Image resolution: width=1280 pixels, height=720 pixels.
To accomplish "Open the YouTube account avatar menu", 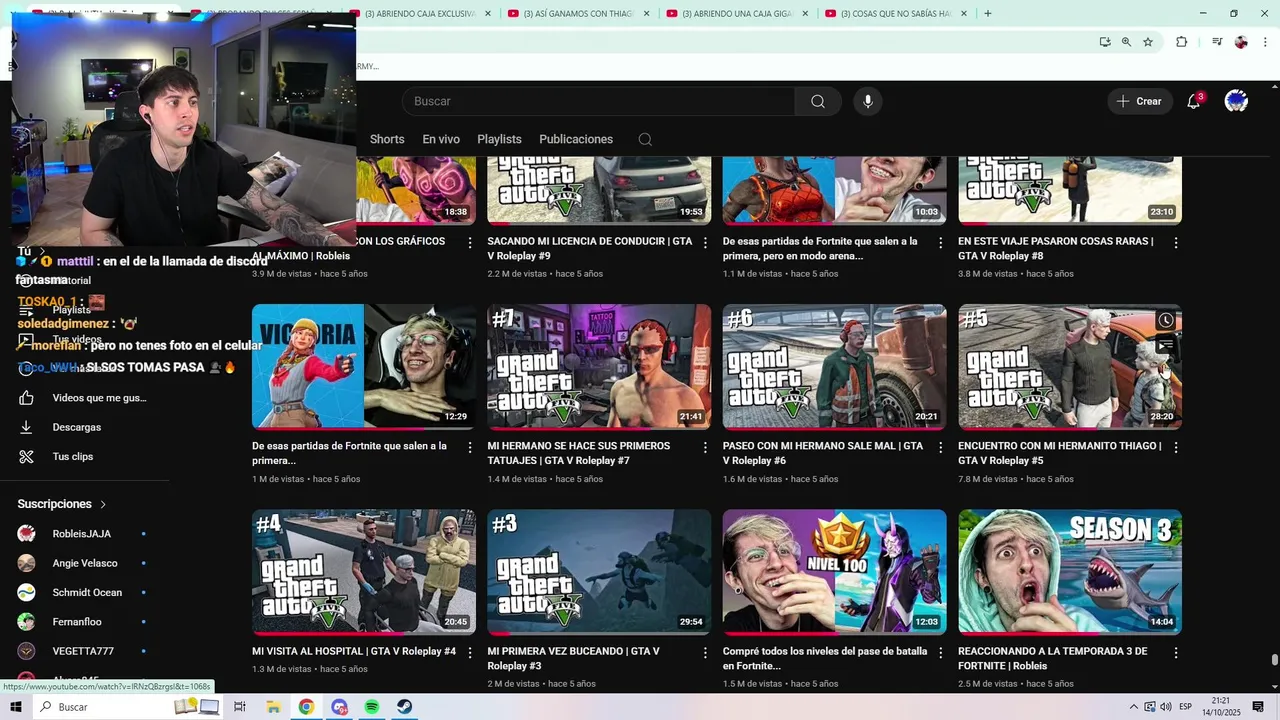I will coord(1237,101).
